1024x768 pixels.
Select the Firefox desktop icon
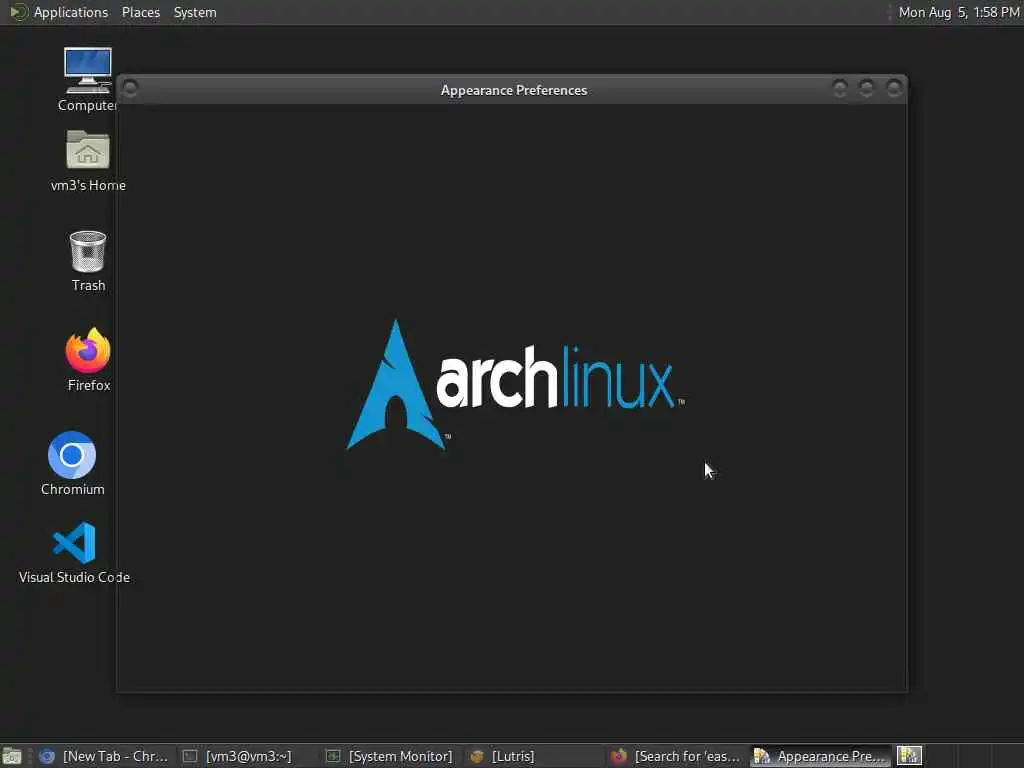88,360
